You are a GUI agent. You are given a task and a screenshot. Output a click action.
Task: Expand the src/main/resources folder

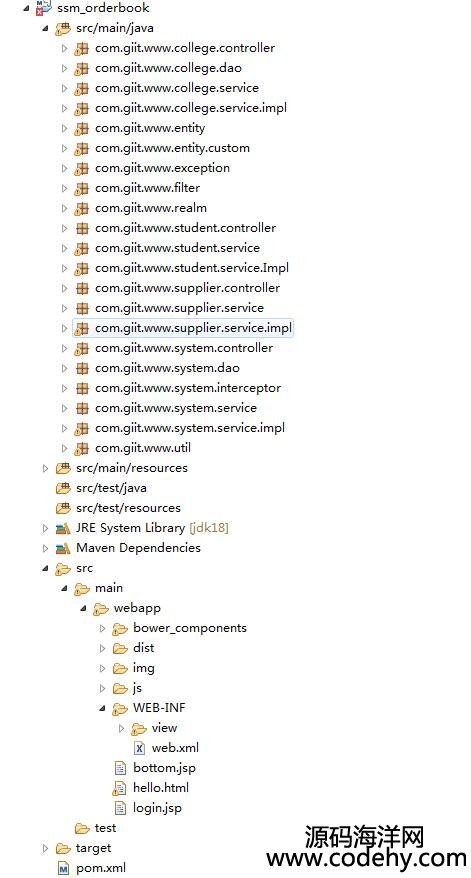point(45,468)
